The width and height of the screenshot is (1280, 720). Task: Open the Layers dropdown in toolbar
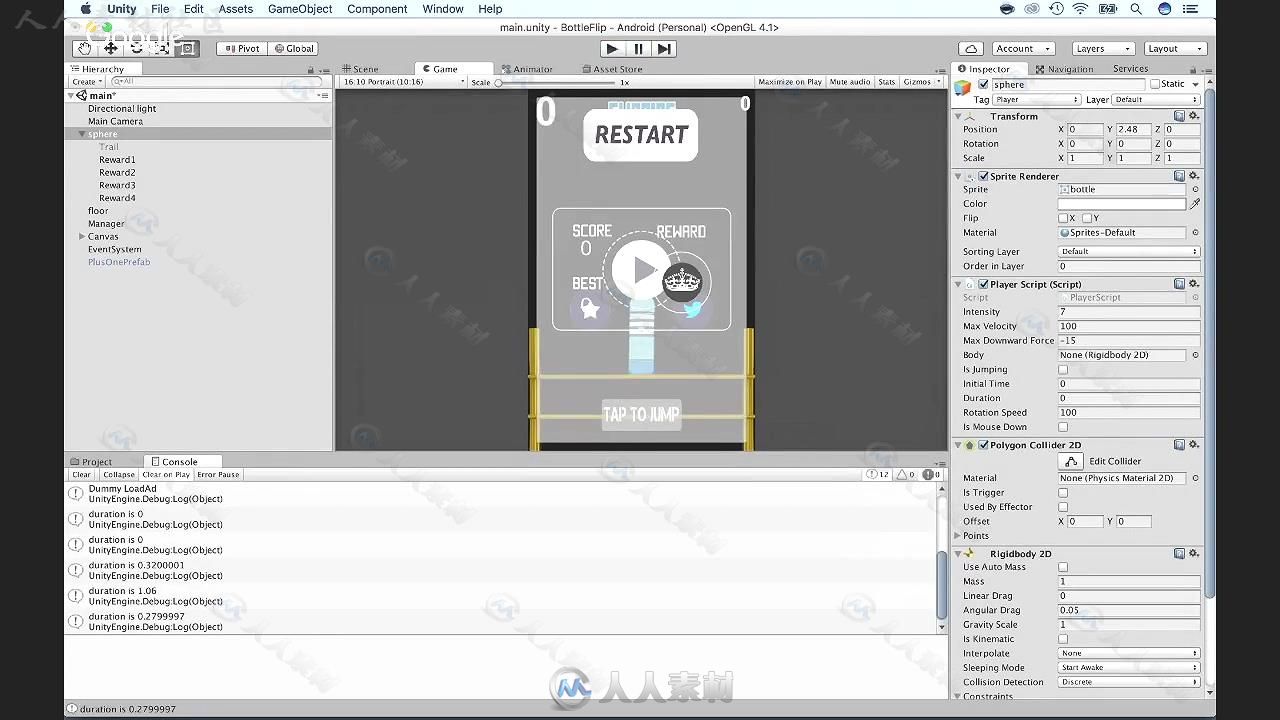coord(1102,48)
